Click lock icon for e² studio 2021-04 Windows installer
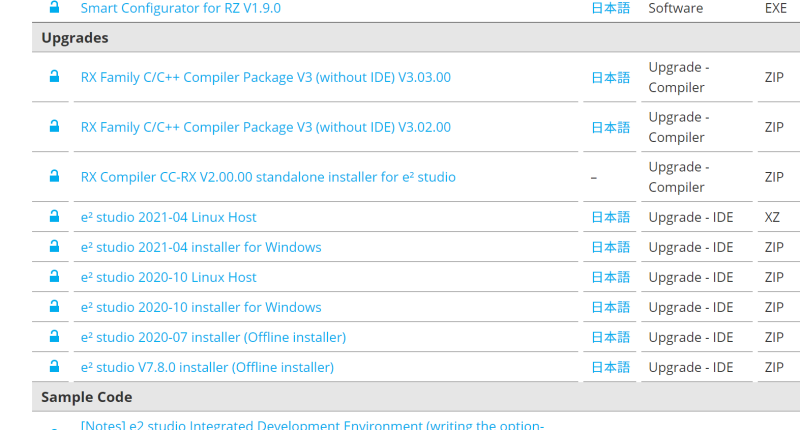The height and width of the screenshot is (430, 800). (54, 247)
